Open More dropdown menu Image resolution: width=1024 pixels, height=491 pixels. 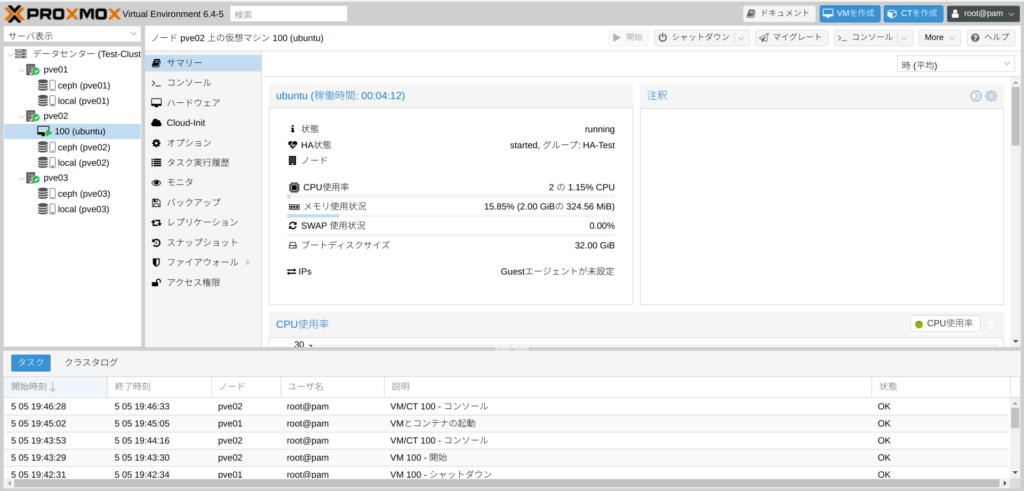click(940, 38)
